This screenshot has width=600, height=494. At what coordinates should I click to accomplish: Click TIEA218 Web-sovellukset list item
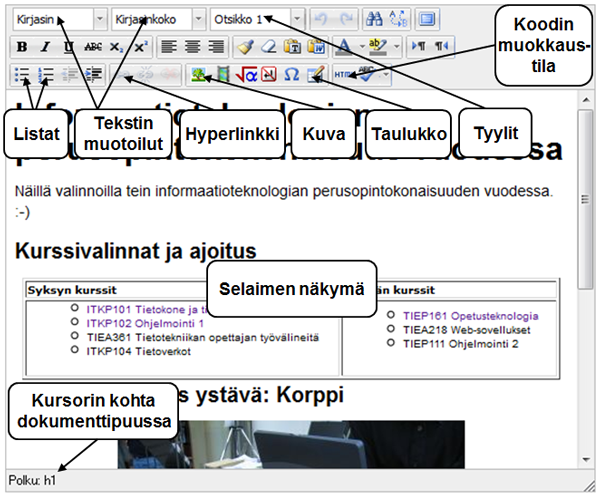[x=466, y=330]
